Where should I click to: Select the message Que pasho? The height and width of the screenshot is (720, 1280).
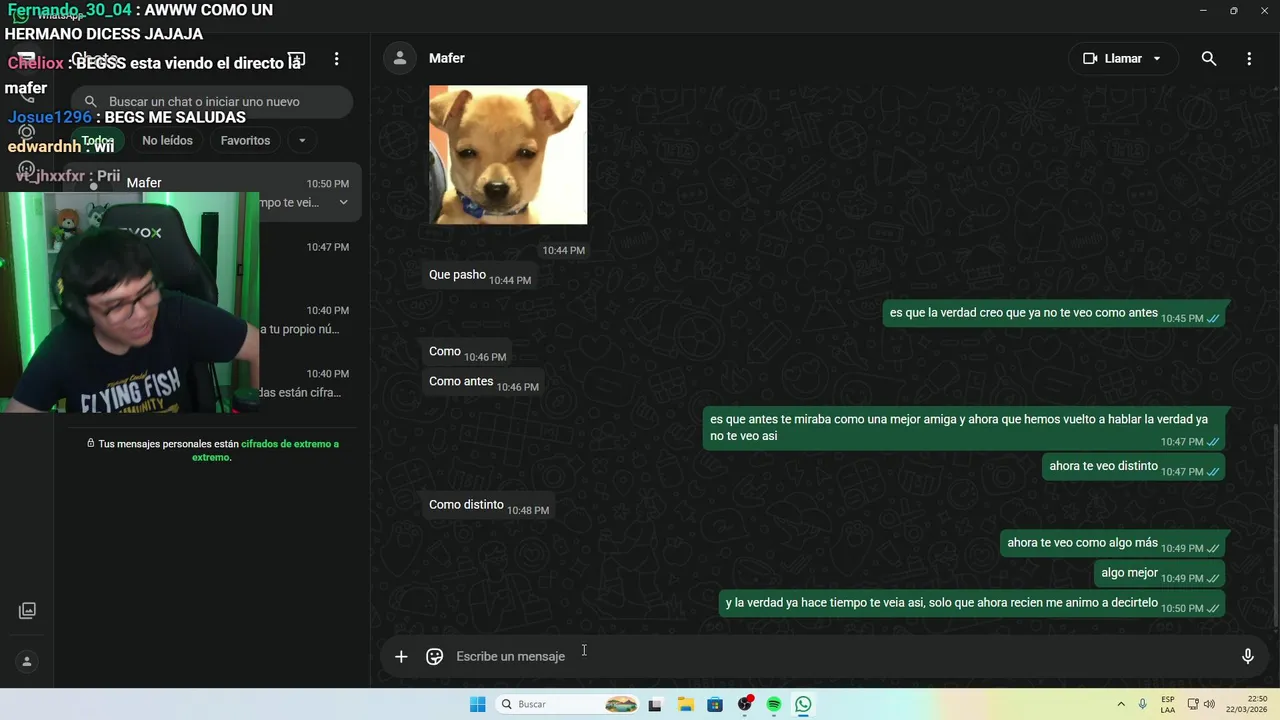point(480,275)
